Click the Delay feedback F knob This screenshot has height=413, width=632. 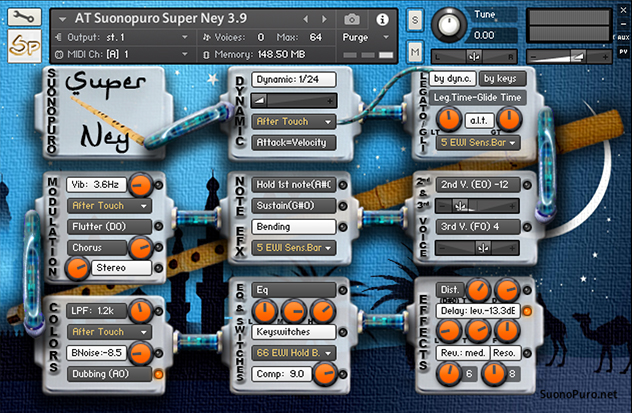tap(507, 330)
